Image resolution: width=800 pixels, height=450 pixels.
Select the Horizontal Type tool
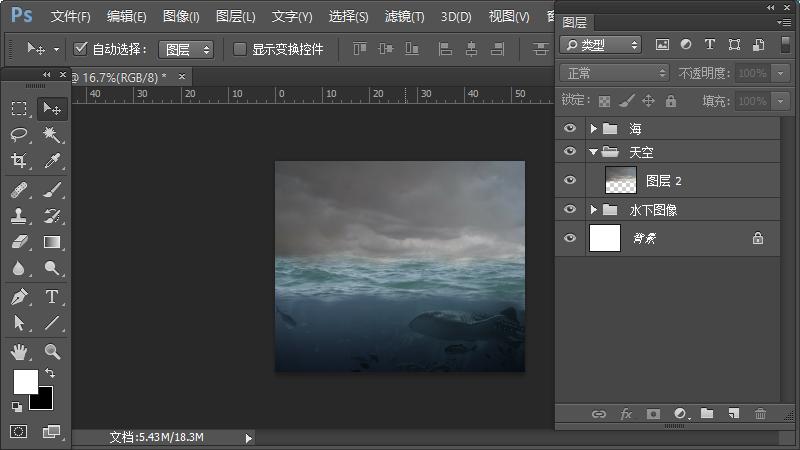(52, 296)
